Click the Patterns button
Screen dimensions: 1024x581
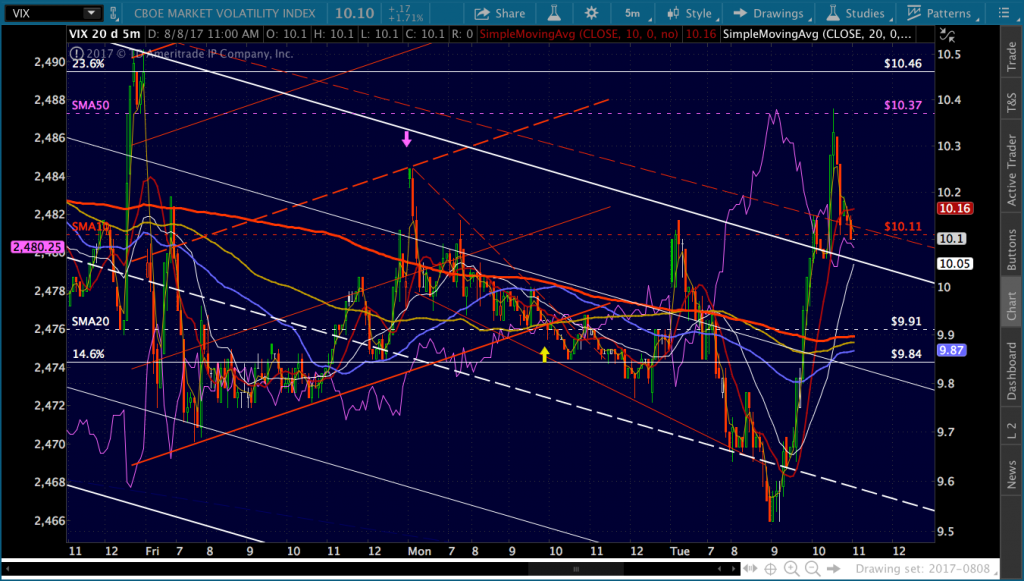click(938, 13)
